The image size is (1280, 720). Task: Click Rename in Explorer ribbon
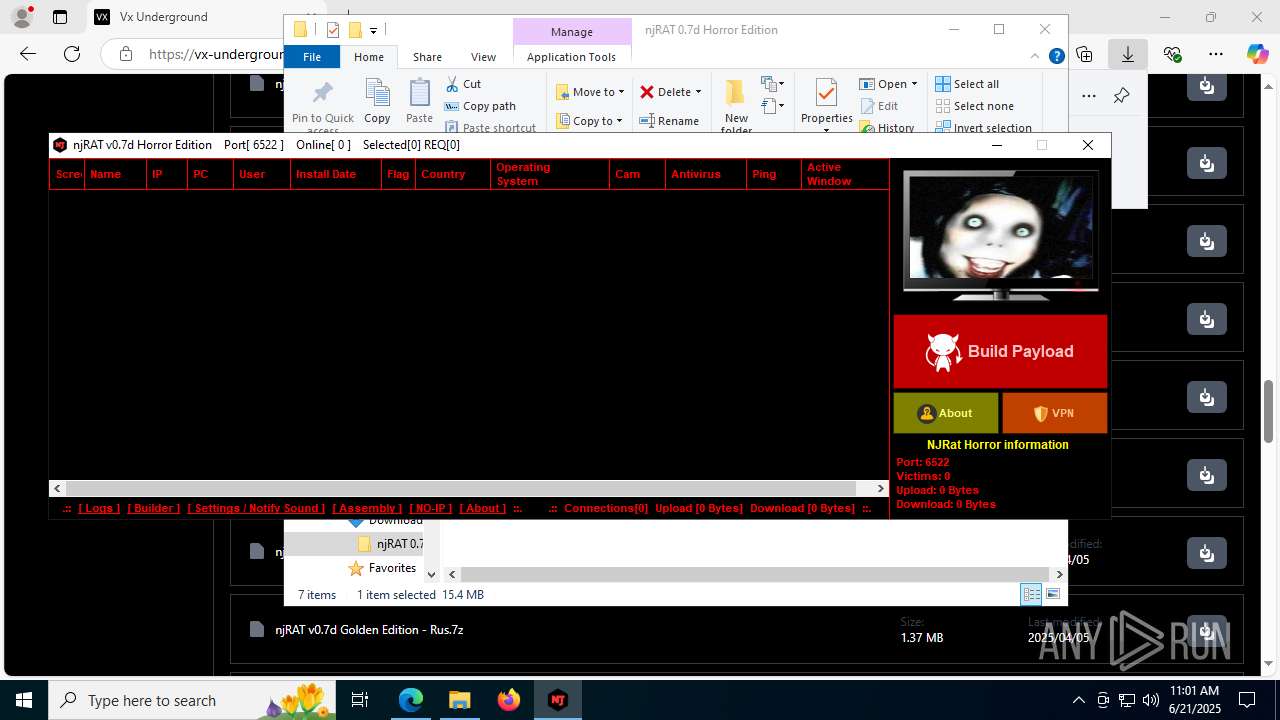pyautogui.click(x=669, y=121)
